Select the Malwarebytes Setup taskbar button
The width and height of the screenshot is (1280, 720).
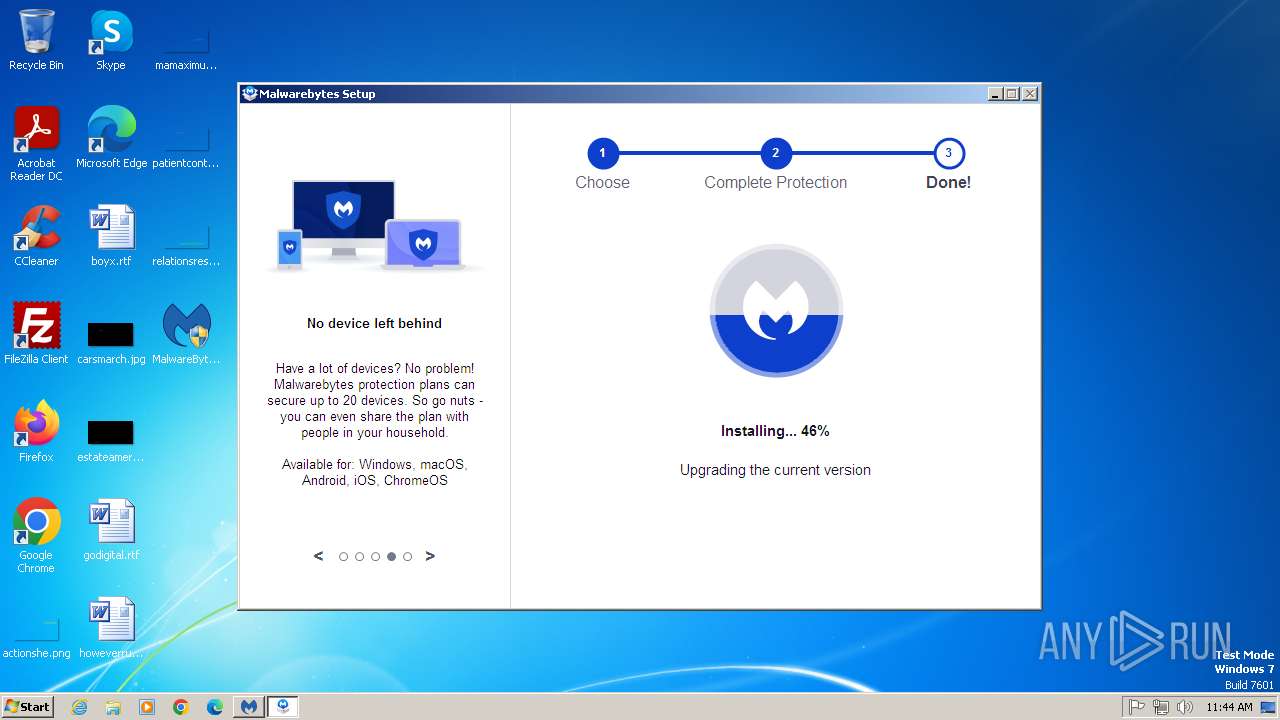click(x=284, y=707)
